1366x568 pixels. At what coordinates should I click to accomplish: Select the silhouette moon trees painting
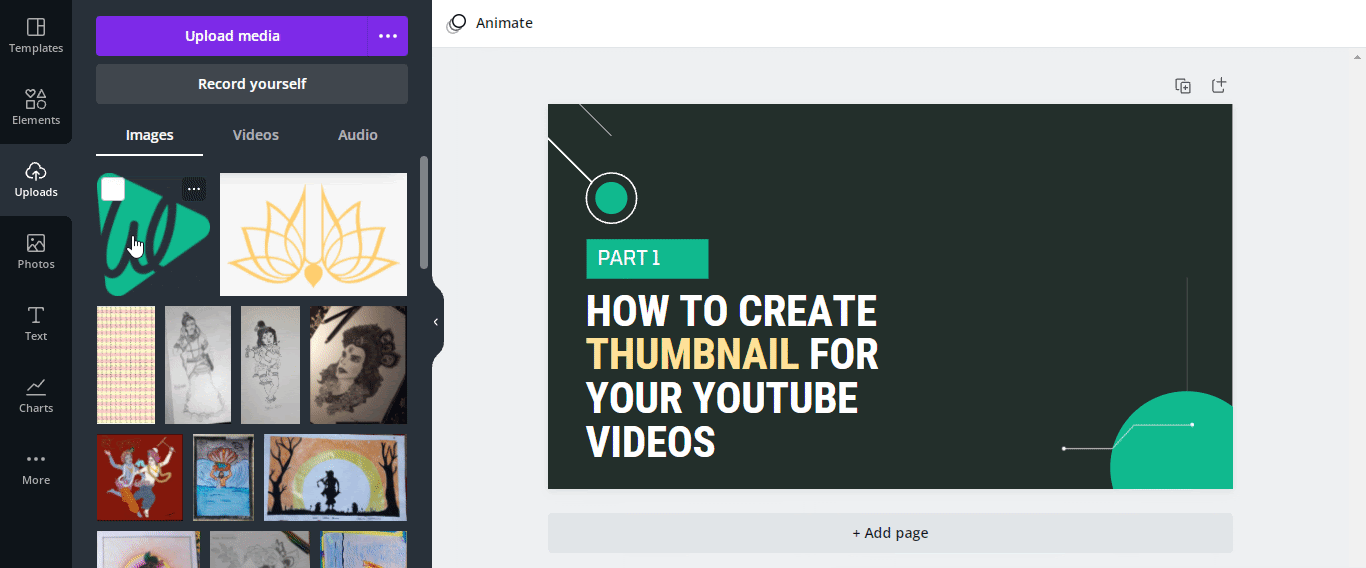[x=335, y=477]
